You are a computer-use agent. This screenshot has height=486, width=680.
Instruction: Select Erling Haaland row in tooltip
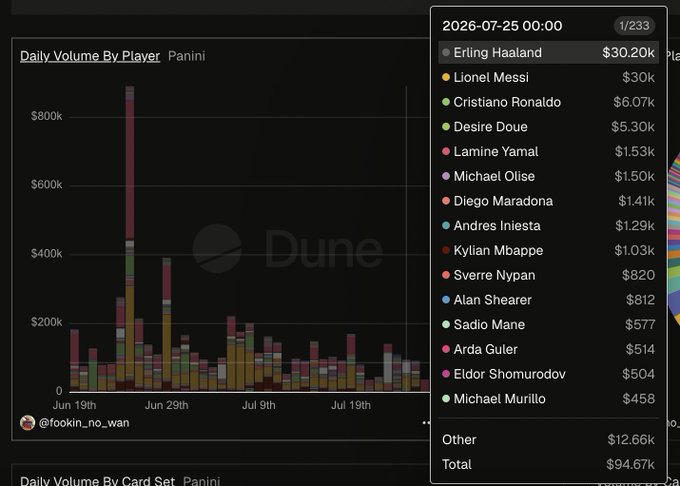549,52
